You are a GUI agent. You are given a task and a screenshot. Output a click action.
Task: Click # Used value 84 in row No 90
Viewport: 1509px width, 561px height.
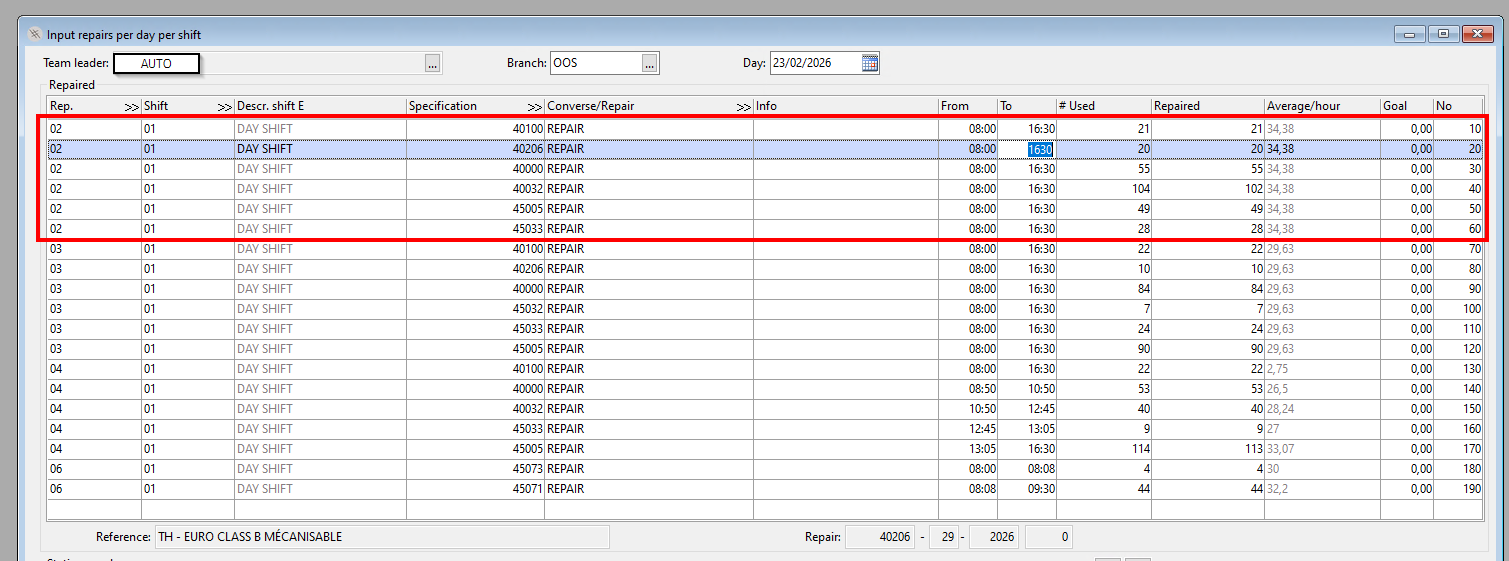[x=1103, y=289]
